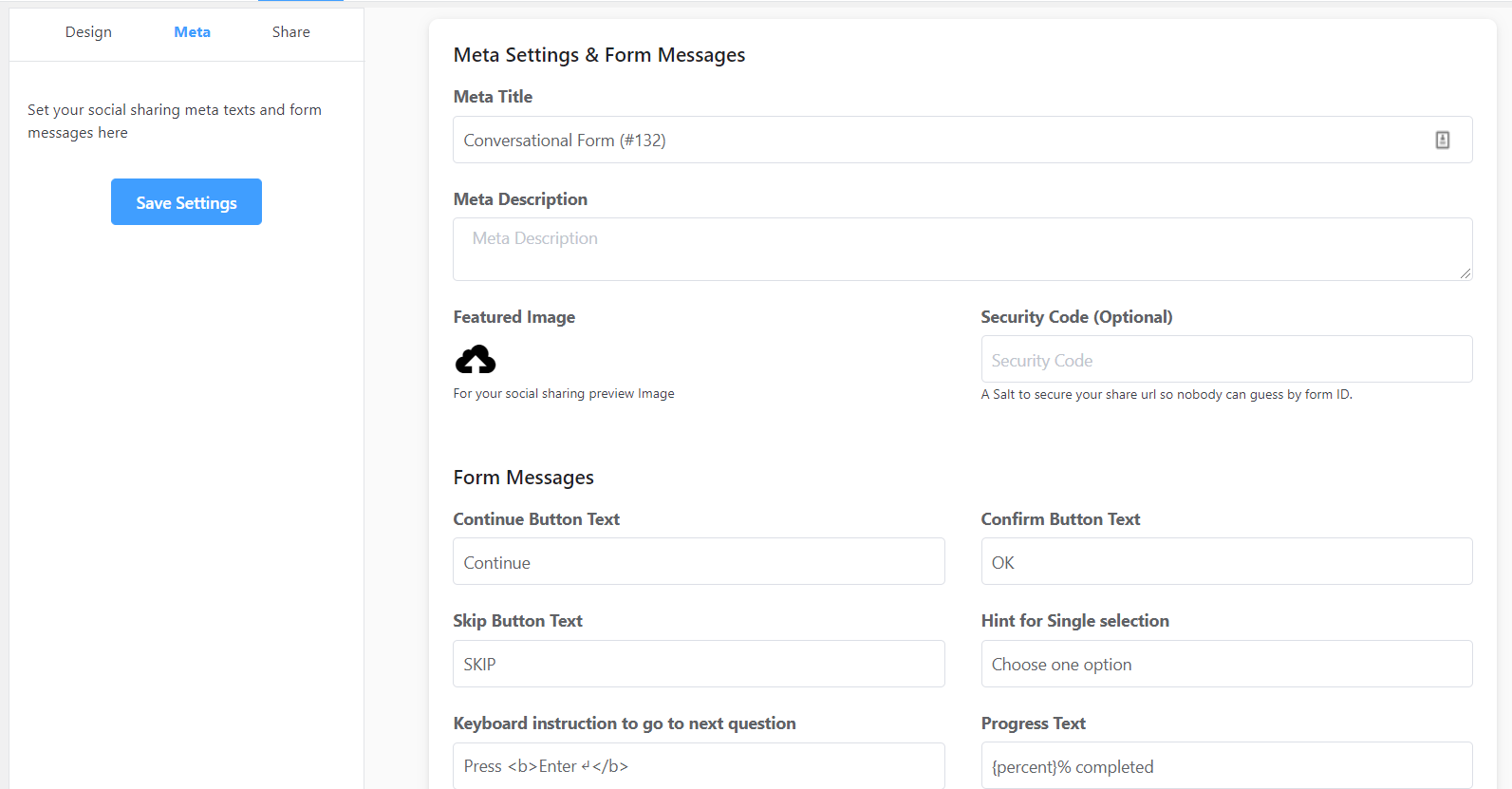This screenshot has height=789, width=1512.
Task: Select the Skip Button Text input
Action: point(698,664)
